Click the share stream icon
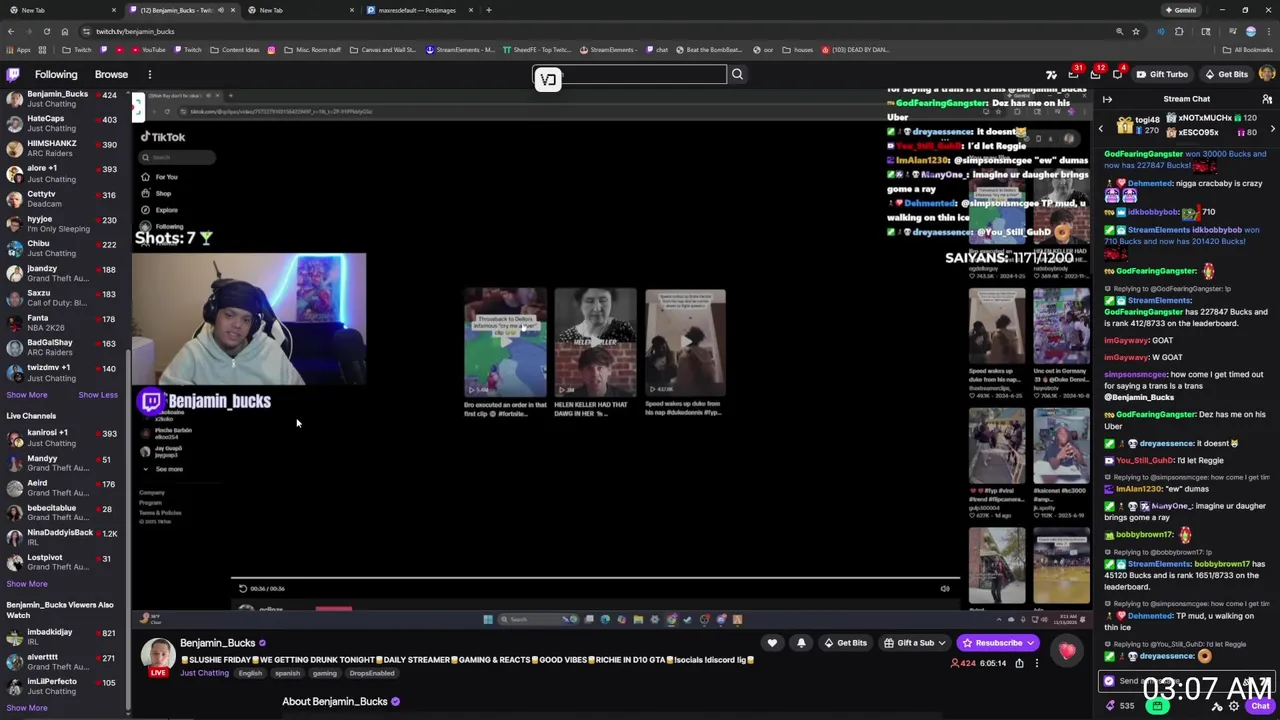1280x720 pixels. (1019, 663)
